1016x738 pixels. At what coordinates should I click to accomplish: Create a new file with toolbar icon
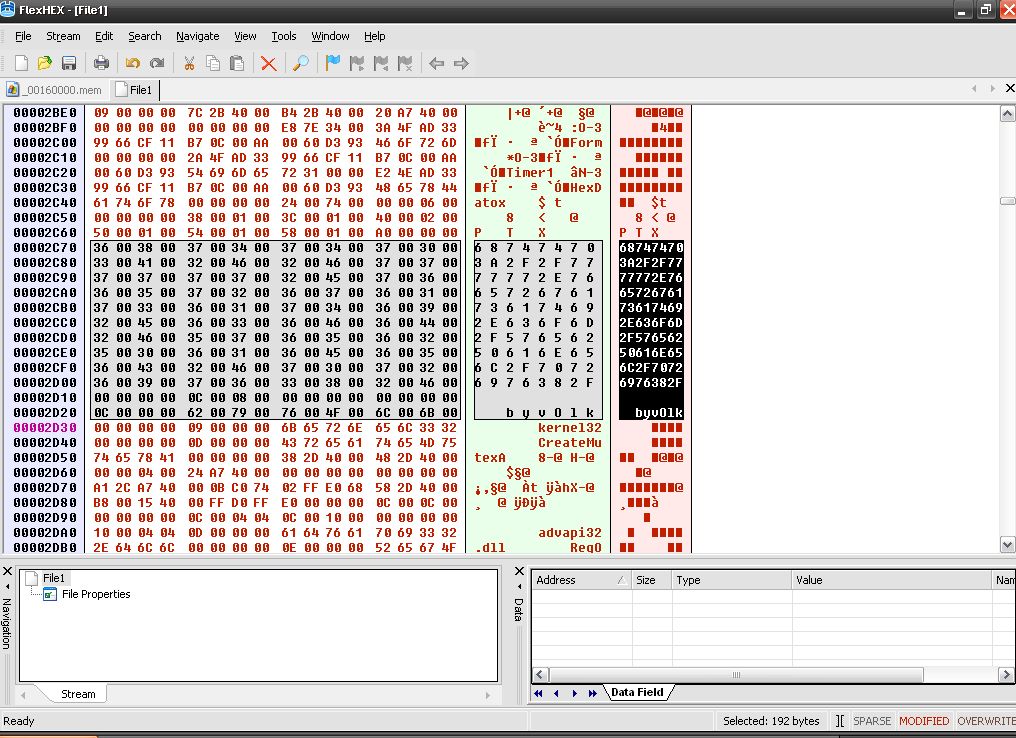pyautogui.click(x=21, y=63)
